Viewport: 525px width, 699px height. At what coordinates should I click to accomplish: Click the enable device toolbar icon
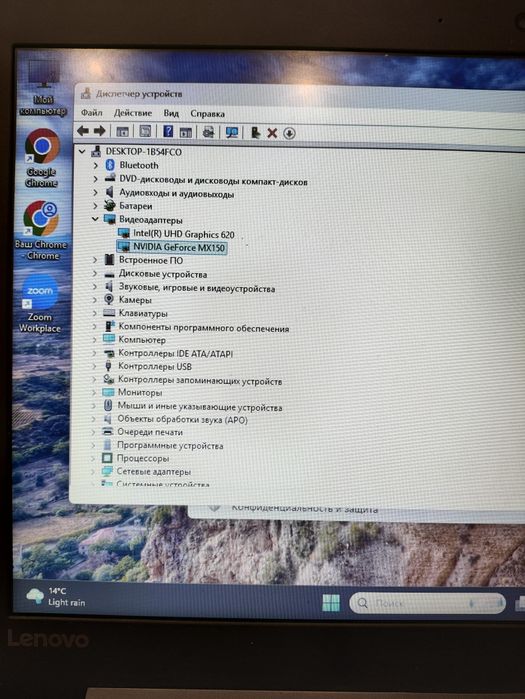tap(255, 132)
